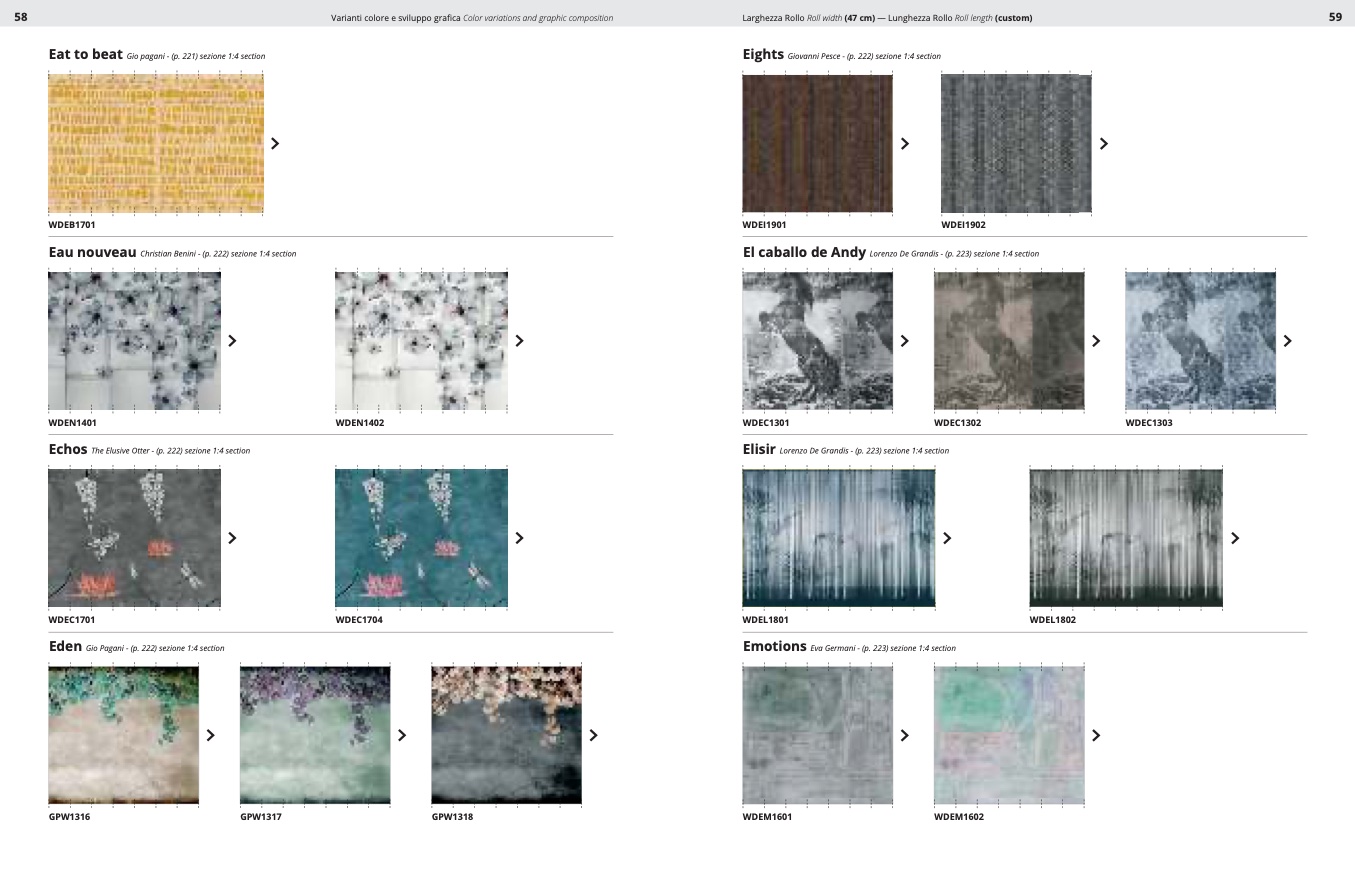Open the Eat to beat yellow pattern thumbnail
Screen dimensions: 1355x878
[156, 143]
